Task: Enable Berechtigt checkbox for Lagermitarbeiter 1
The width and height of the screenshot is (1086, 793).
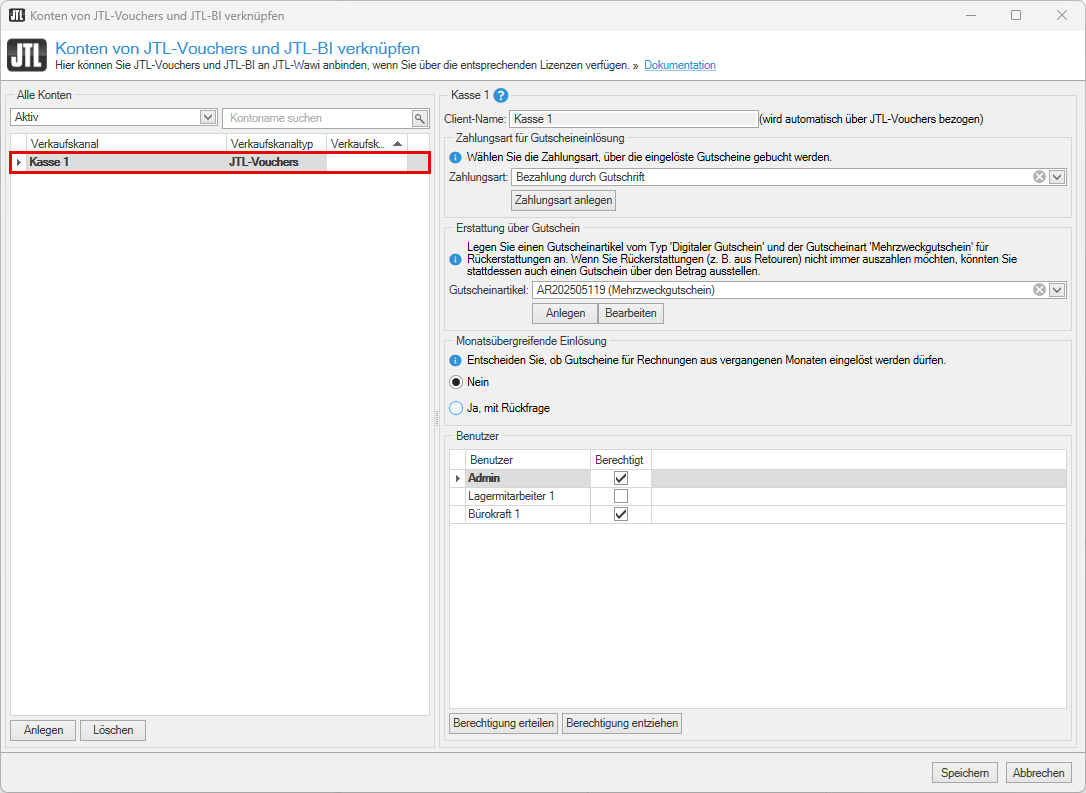Action: [621, 496]
